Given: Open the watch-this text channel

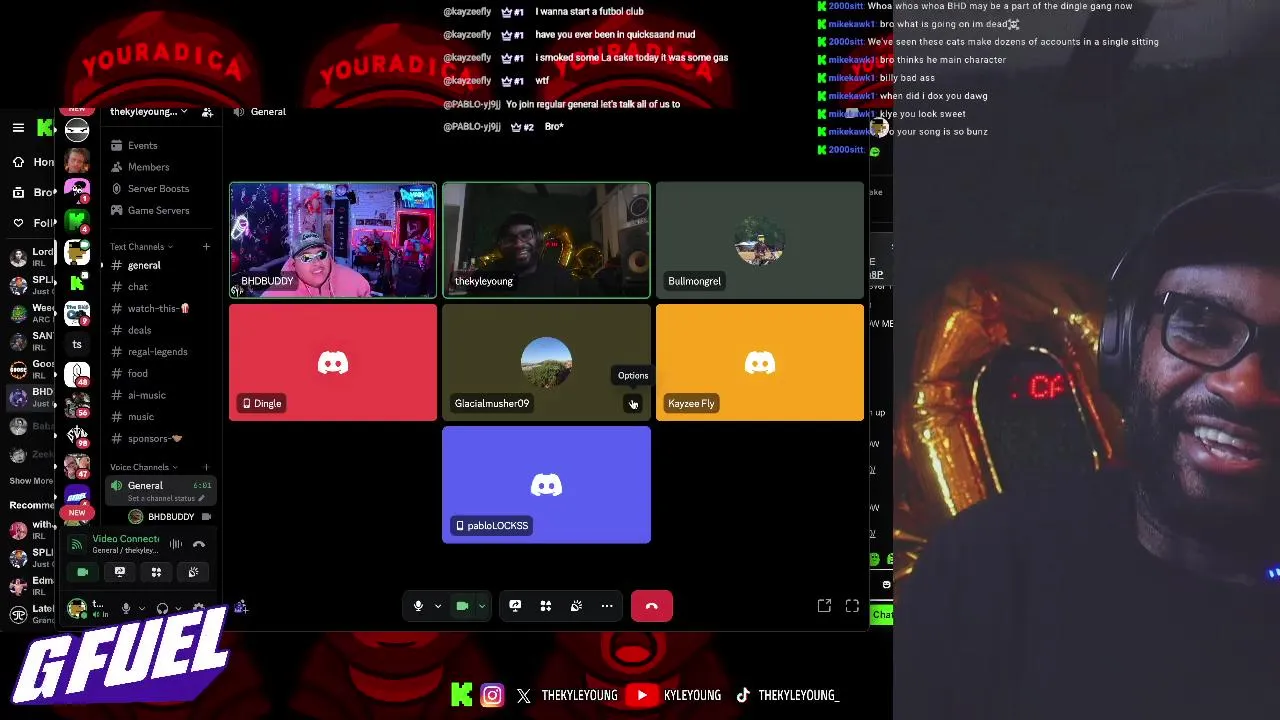Looking at the screenshot, I should [x=159, y=308].
